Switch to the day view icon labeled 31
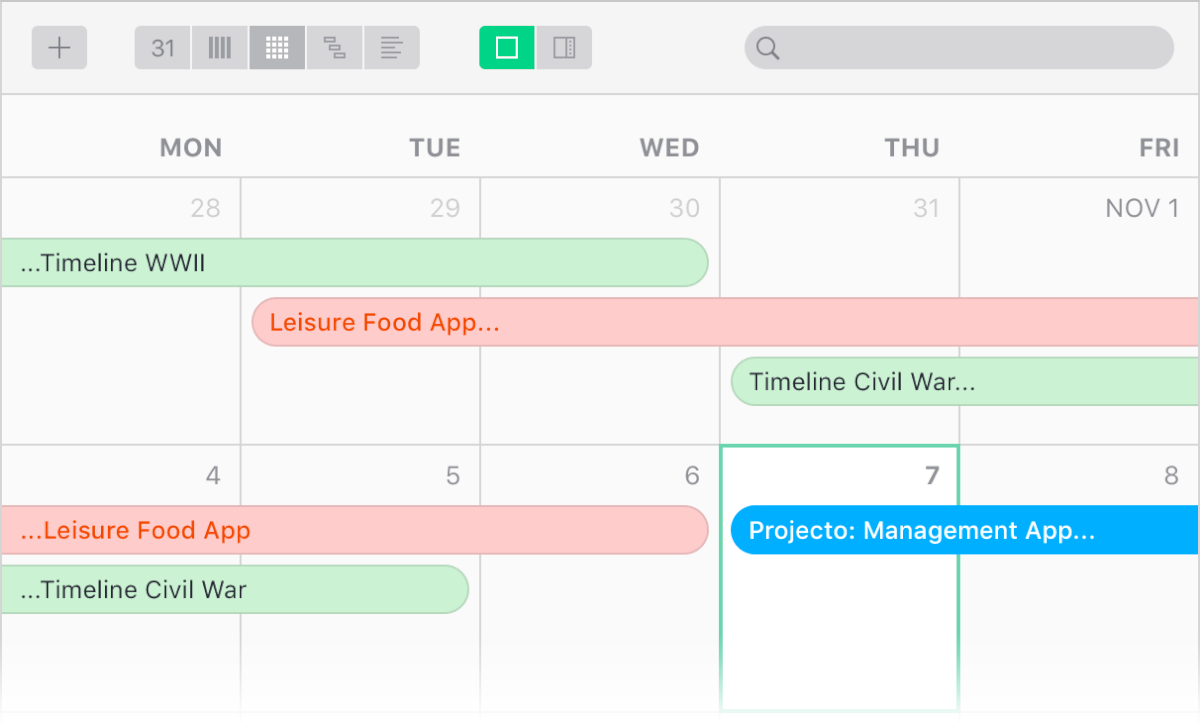Viewport: 1200px width, 723px height. 163,48
